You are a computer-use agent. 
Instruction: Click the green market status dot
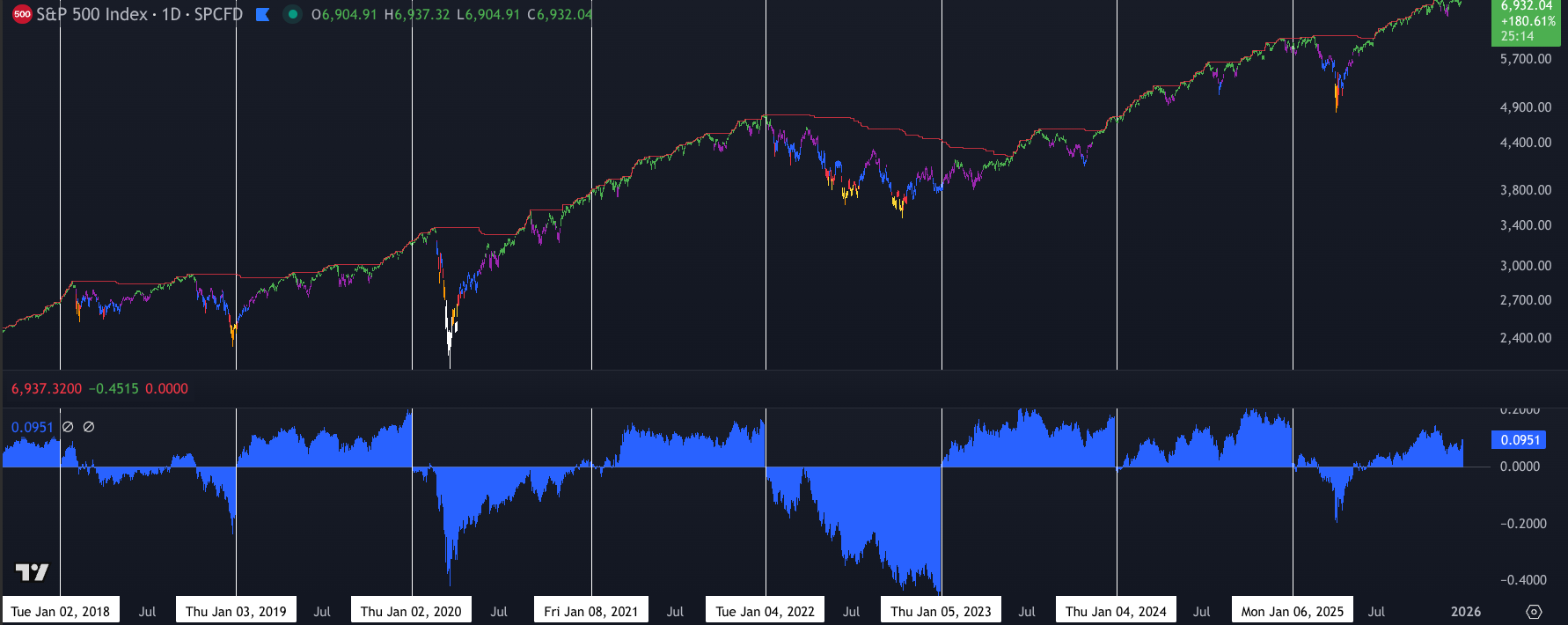click(x=293, y=14)
